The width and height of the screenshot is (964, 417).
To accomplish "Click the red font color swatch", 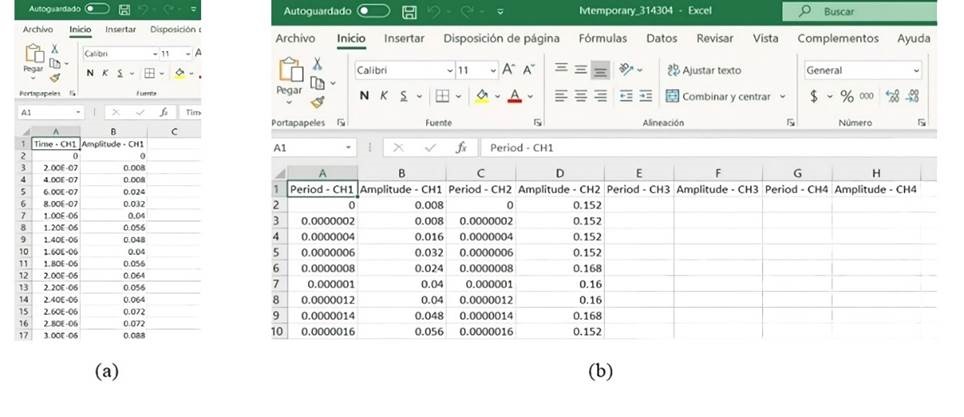I will click(514, 96).
